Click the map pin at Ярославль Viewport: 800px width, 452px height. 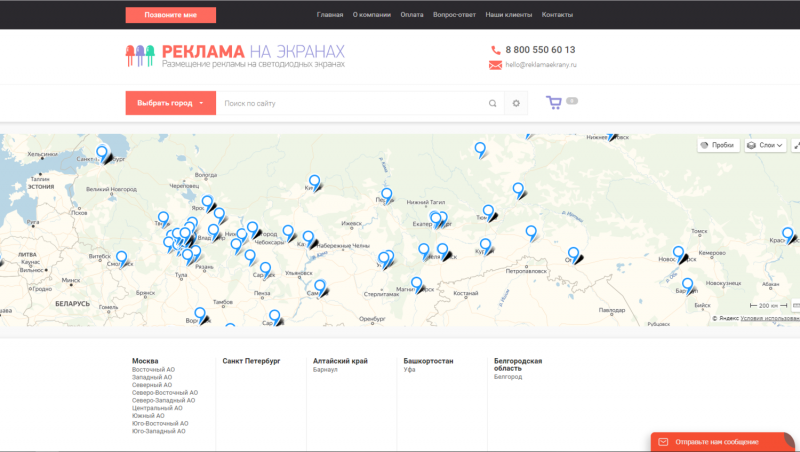pos(207,203)
